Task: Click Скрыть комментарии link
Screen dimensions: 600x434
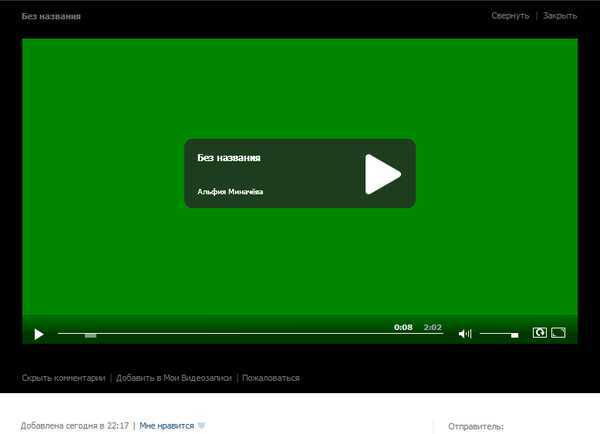Action: click(x=63, y=378)
